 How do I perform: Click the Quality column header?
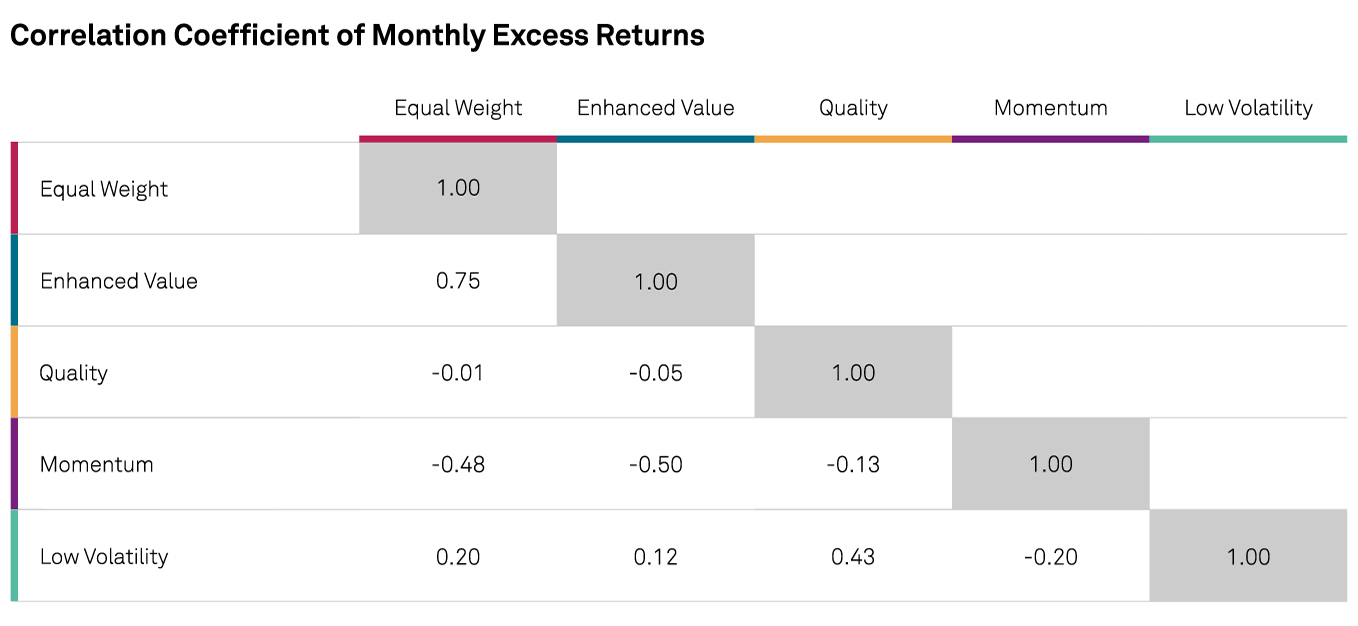(x=853, y=108)
